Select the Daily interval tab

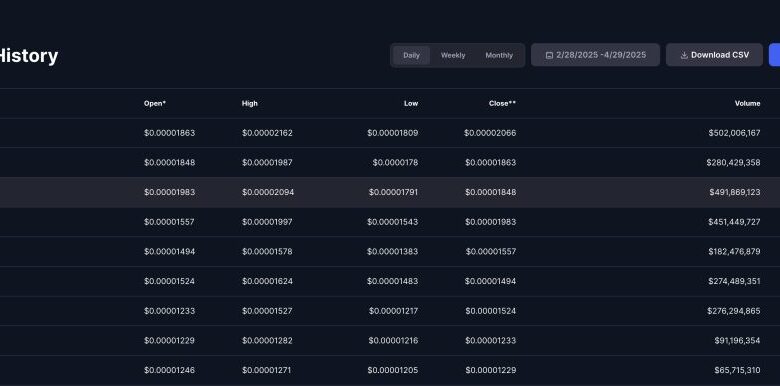411,55
